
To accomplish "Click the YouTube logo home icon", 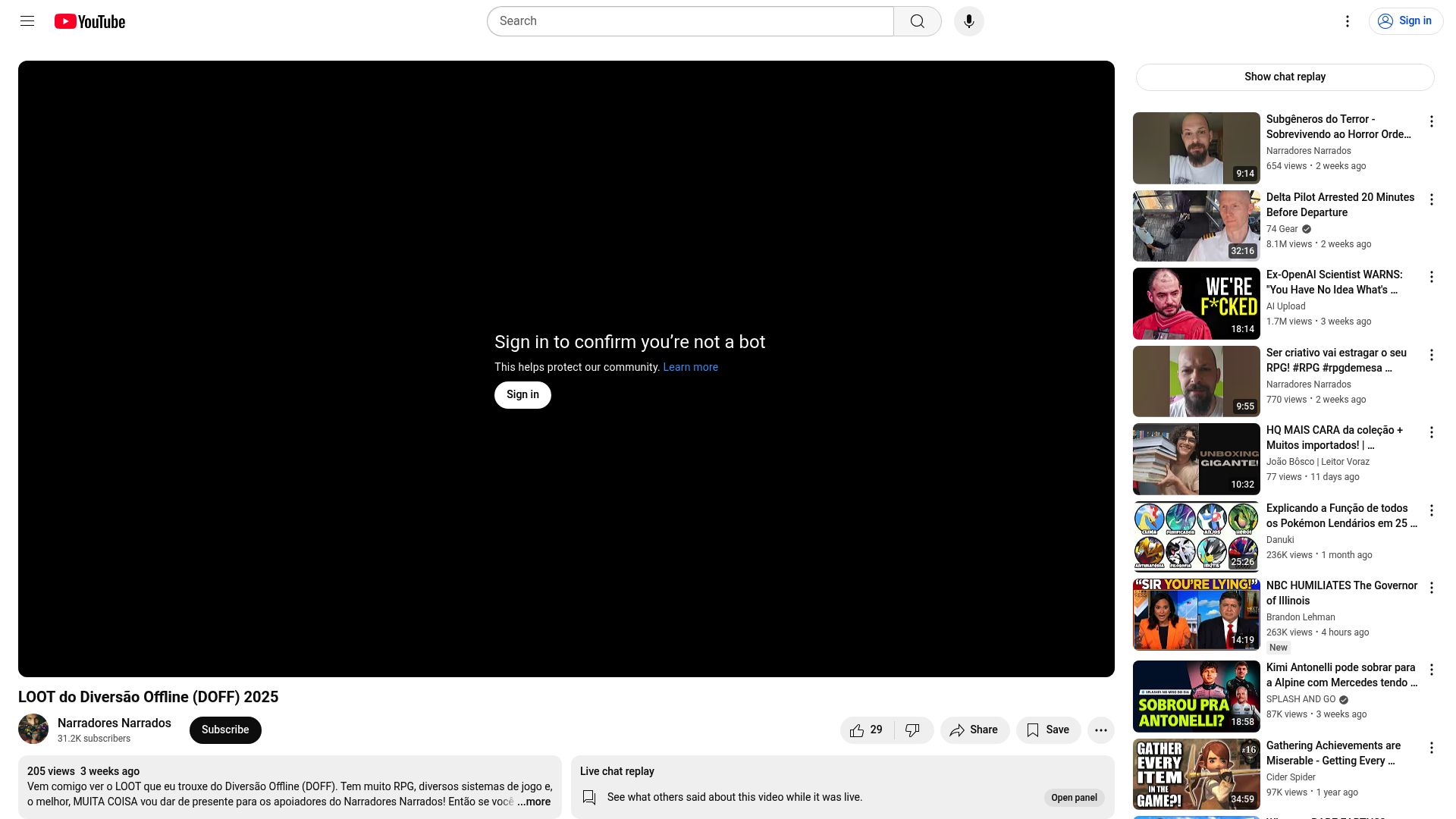I will pyautogui.click(x=89, y=21).
